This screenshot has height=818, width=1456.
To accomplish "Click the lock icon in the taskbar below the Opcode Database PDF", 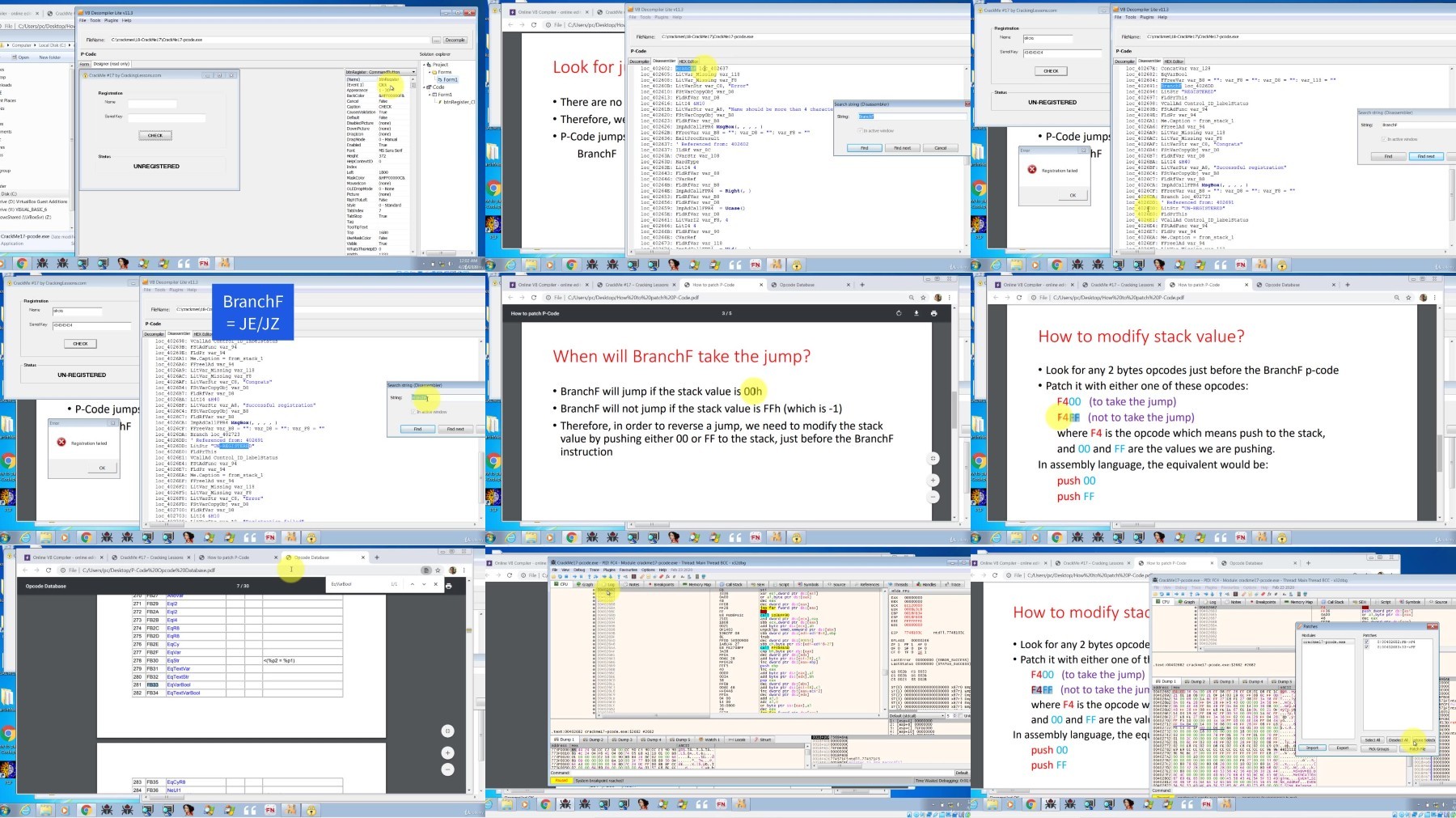I will 311,809.
